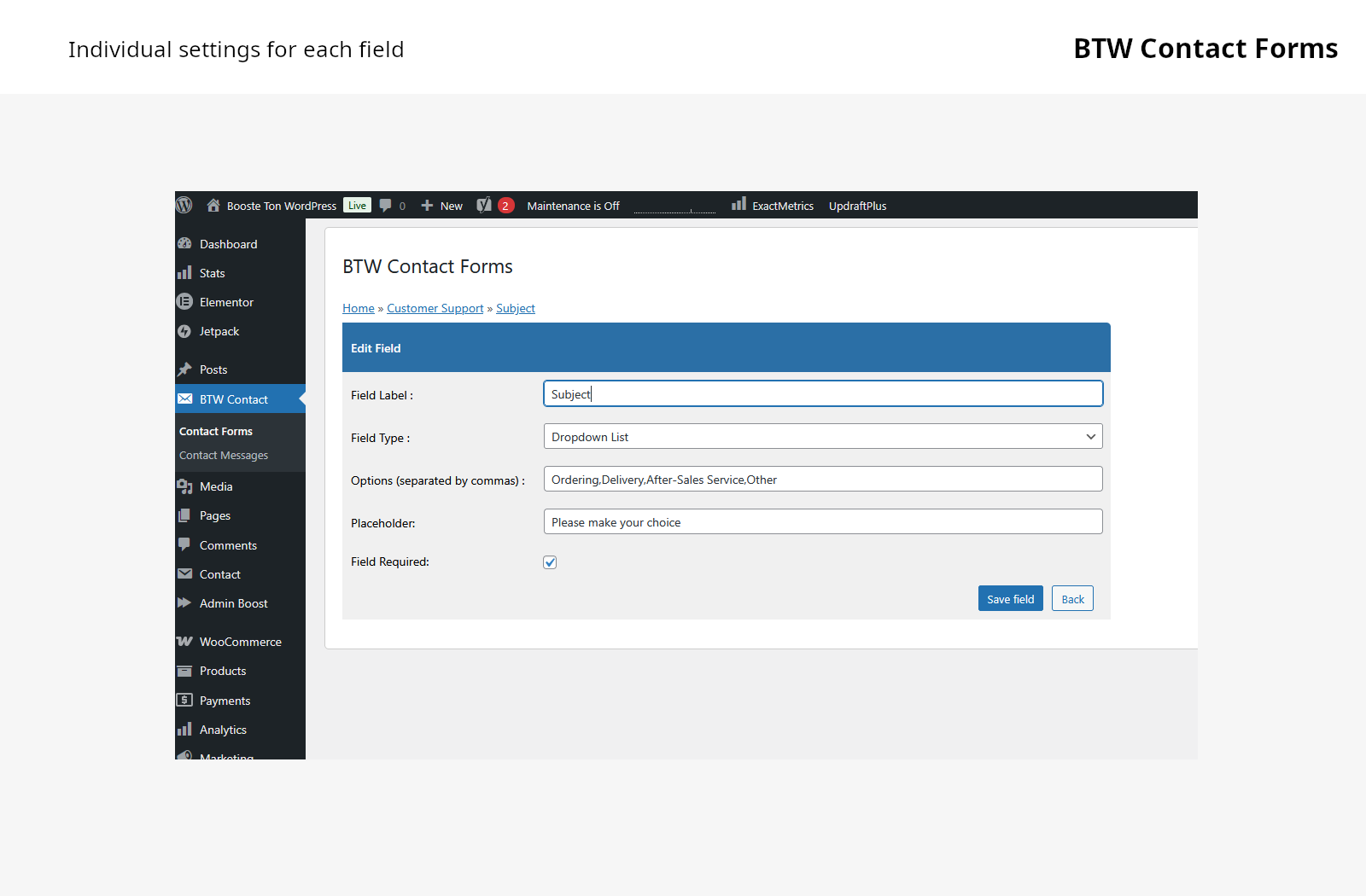
Task: Click the Jetpack icon in sidebar
Action: 184,331
